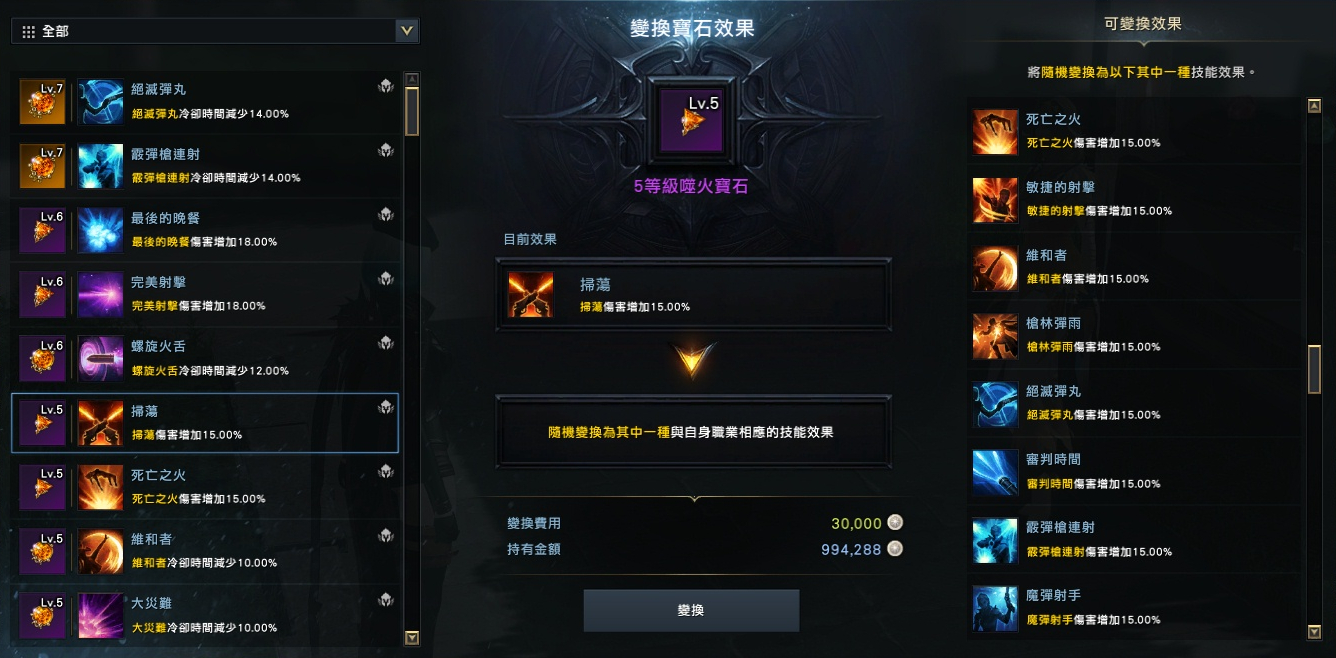This screenshot has width=1336, height=658.
Task: Click the Lv.5 gem icon in the center frame
Action: [692, 119]
